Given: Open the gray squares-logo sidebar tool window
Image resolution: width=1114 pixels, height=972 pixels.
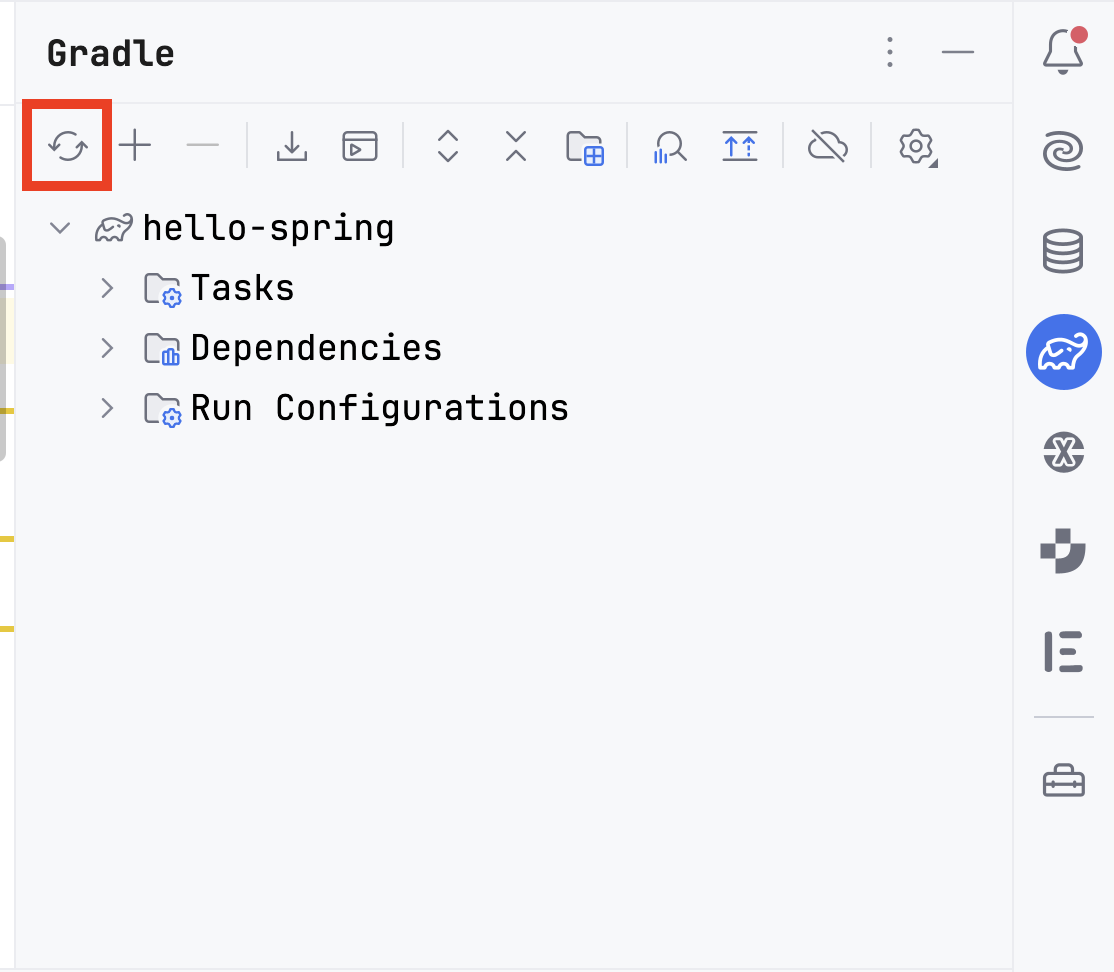Looking at the screenshot, I should pyautogui.click(x=1064, y=551).
